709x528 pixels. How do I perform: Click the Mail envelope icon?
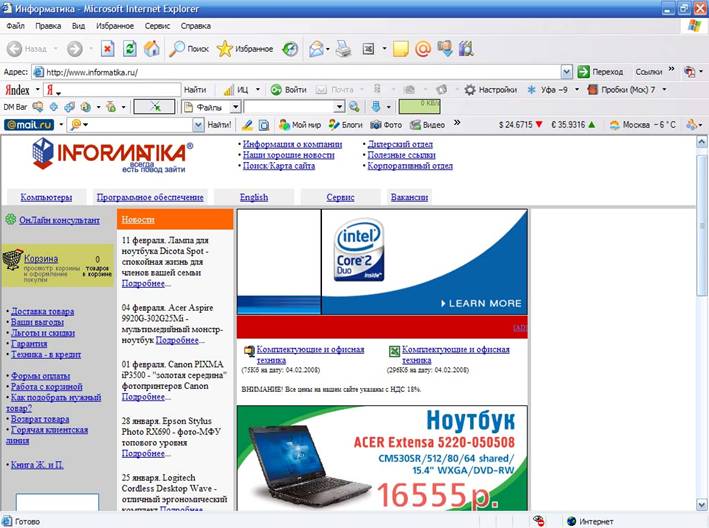click(316, 48)
